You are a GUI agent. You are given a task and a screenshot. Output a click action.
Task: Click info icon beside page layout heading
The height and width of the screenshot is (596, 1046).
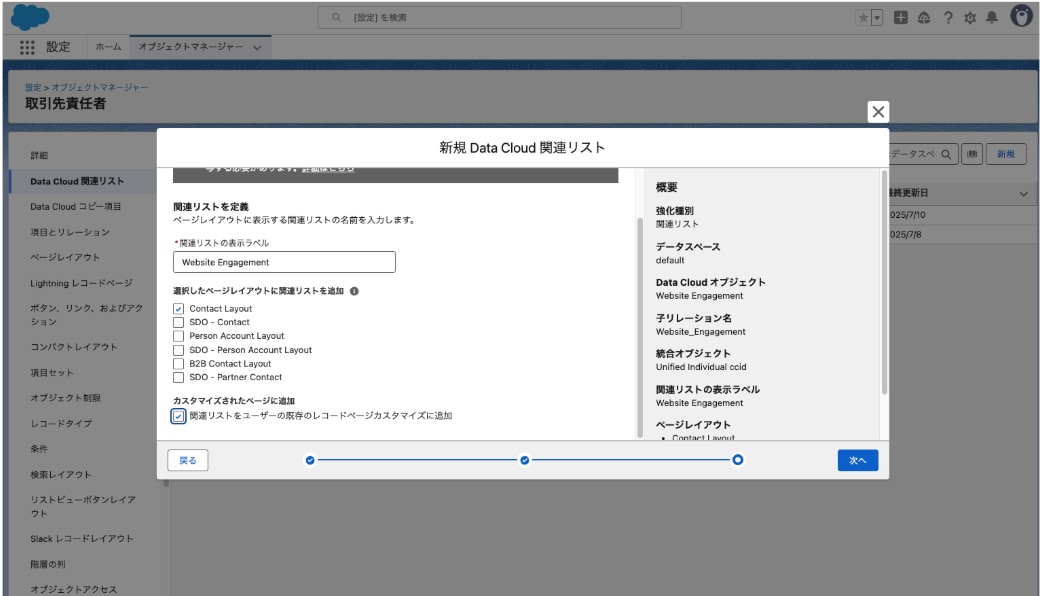click(355, 291)
